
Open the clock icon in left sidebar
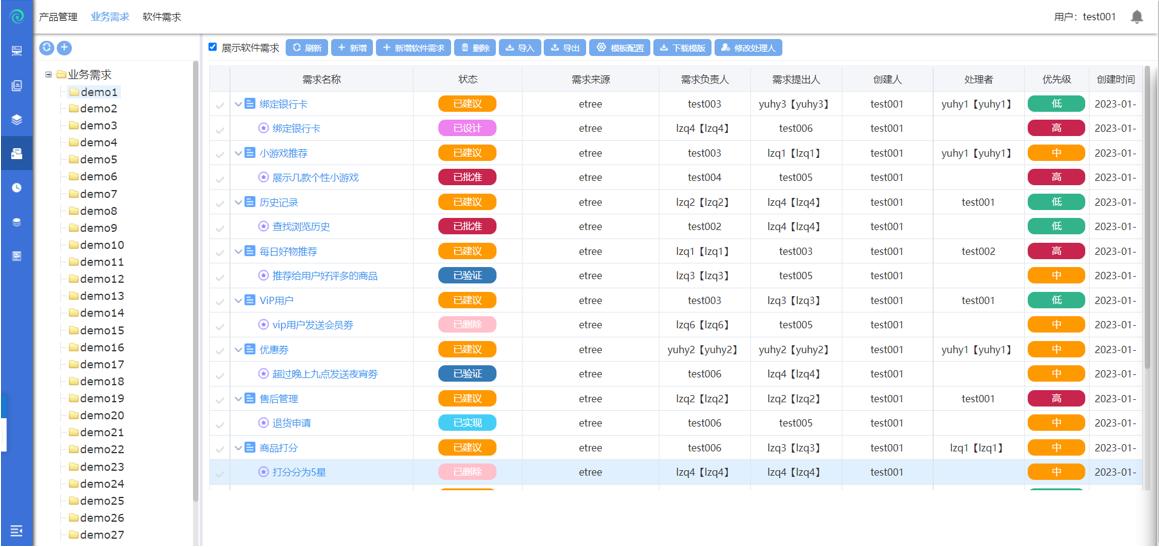17,188
